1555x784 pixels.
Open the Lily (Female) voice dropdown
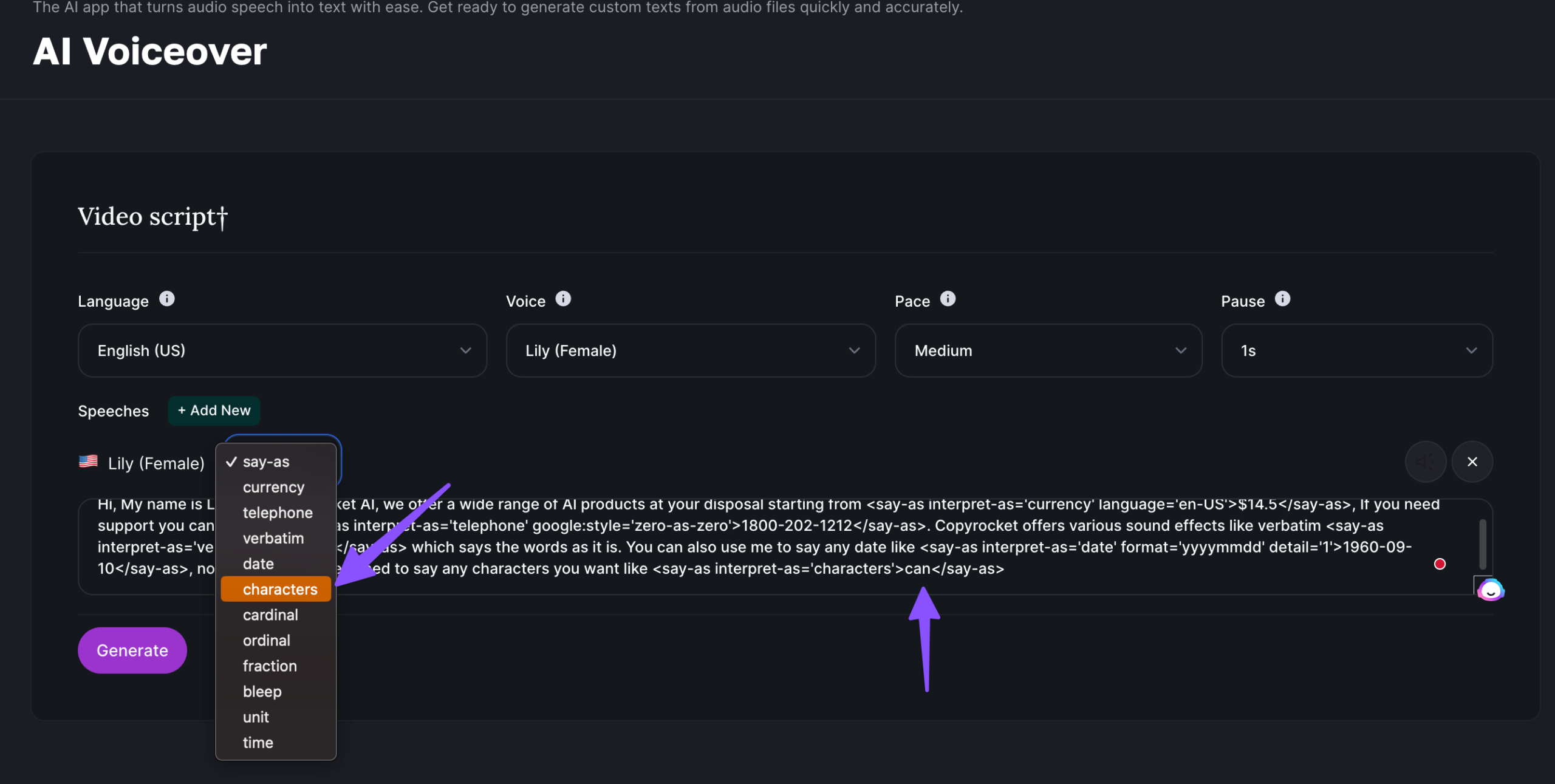(x=691, y=350)
